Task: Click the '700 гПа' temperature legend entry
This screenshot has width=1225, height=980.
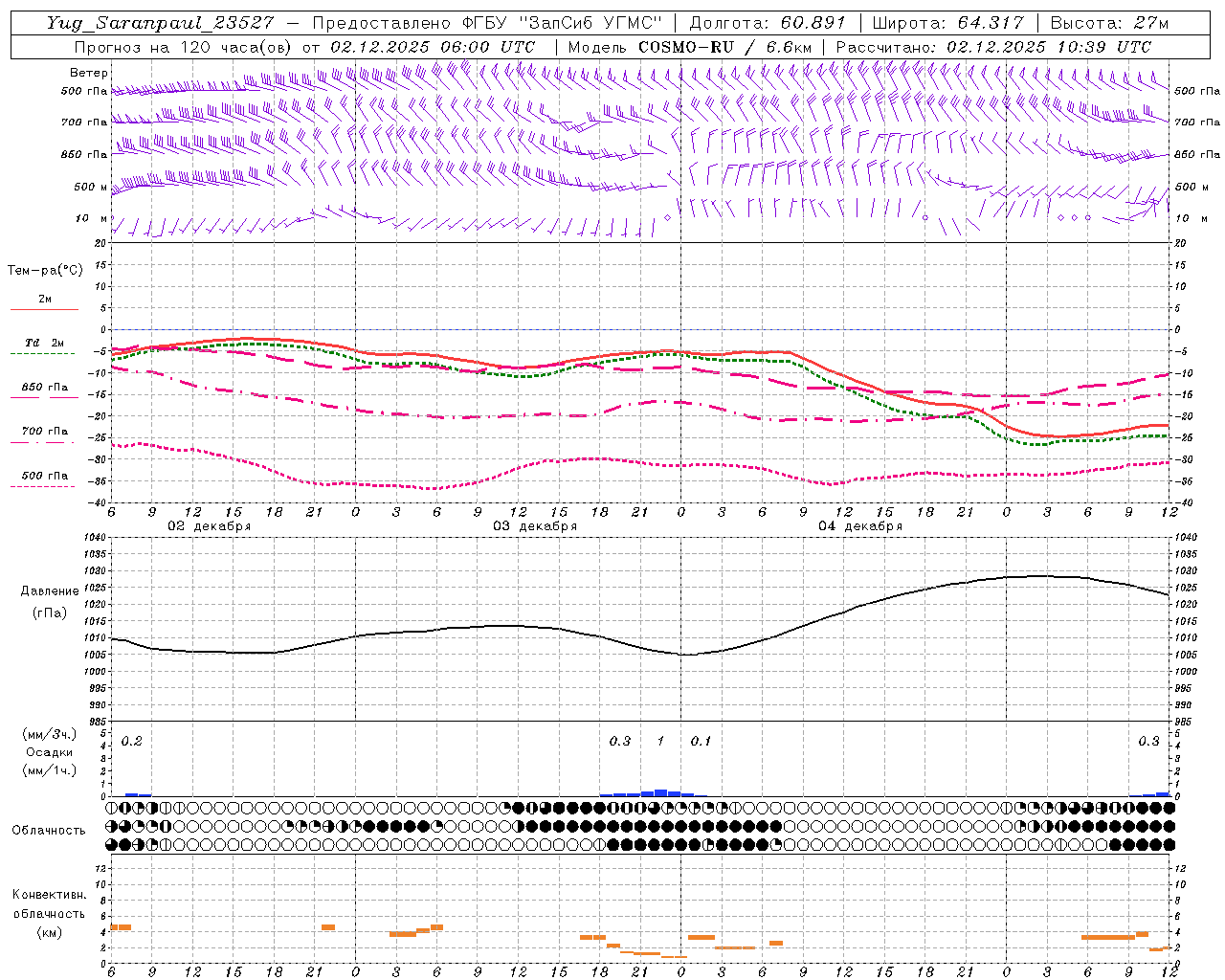Action: click(45, 432)
